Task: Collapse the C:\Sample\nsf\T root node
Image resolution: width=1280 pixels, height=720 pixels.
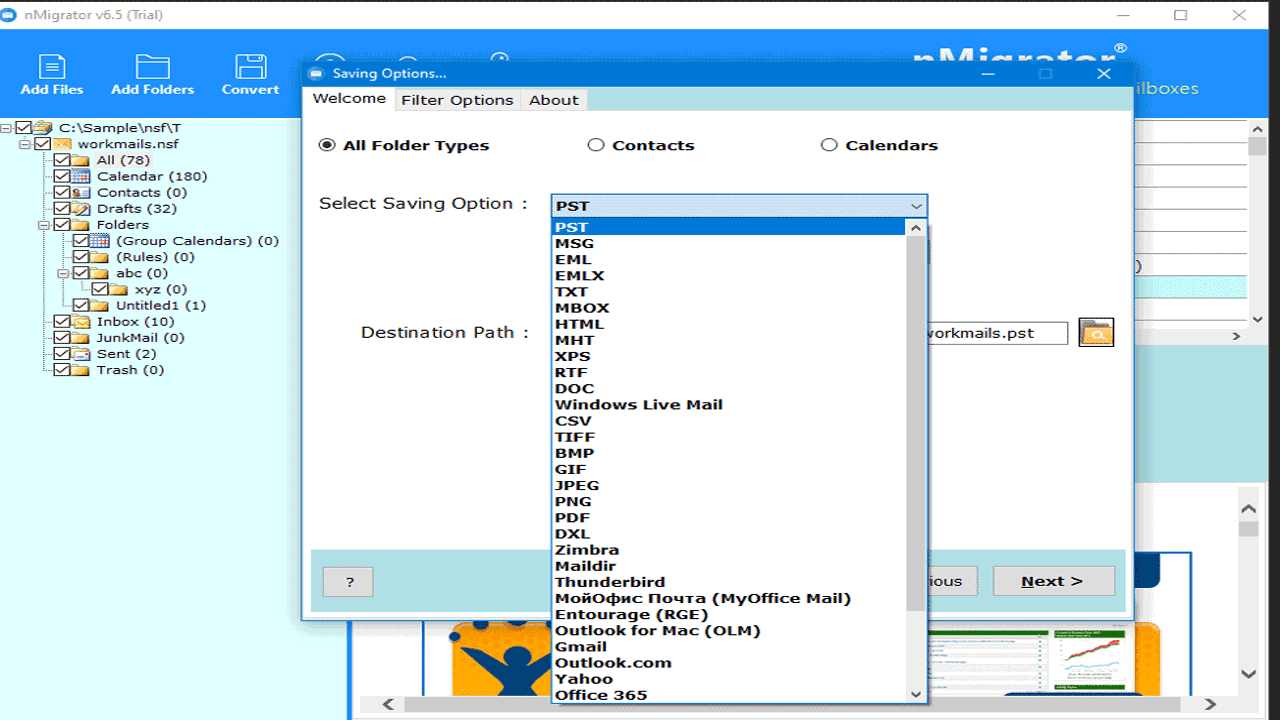Action: point(7,128)
